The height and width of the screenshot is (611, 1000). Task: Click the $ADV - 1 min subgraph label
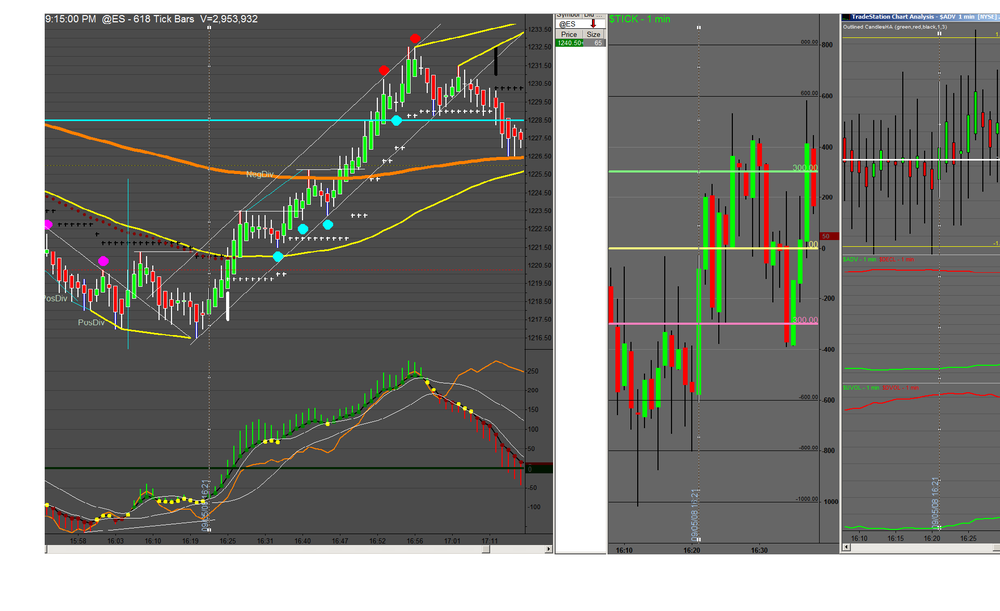pos(860,260)
